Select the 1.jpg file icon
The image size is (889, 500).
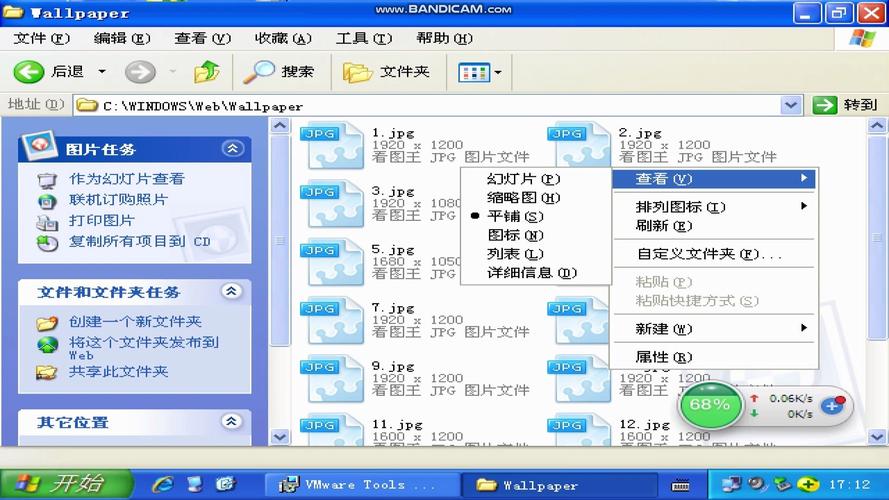(x=332, y=146)
